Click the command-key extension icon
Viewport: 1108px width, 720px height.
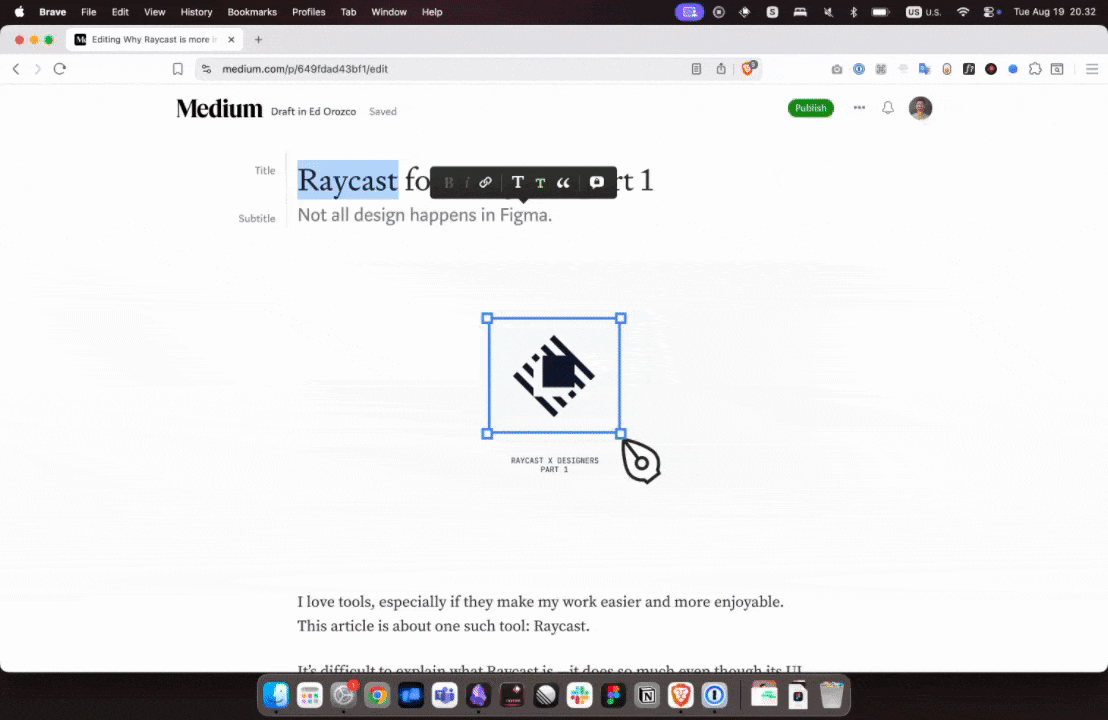pyautogui.click(x=880, y=69)
